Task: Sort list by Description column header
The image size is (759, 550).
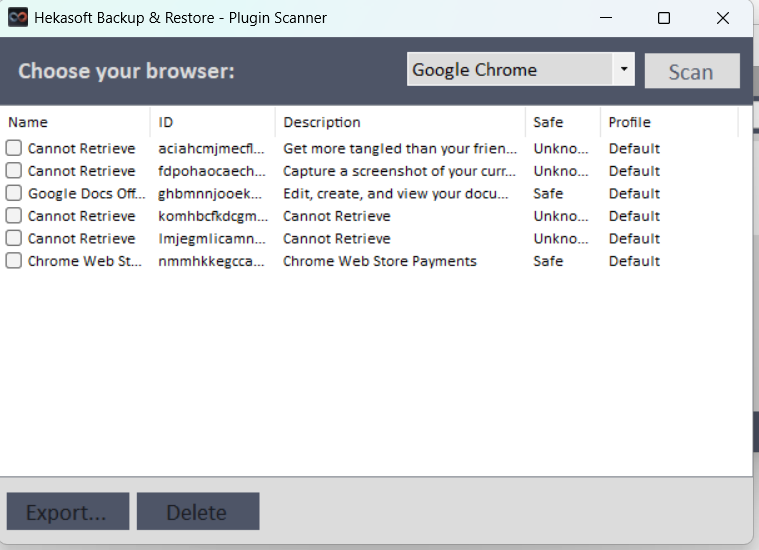Action: pos(400,122)
